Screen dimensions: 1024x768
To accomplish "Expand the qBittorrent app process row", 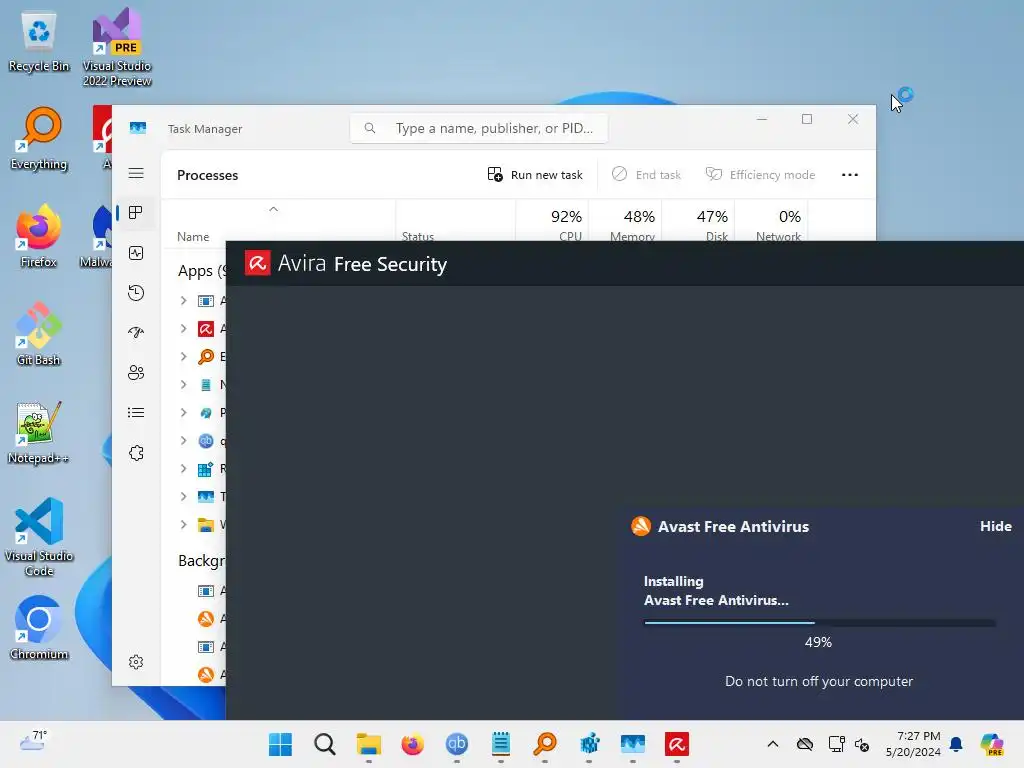I will click(184, 441).
